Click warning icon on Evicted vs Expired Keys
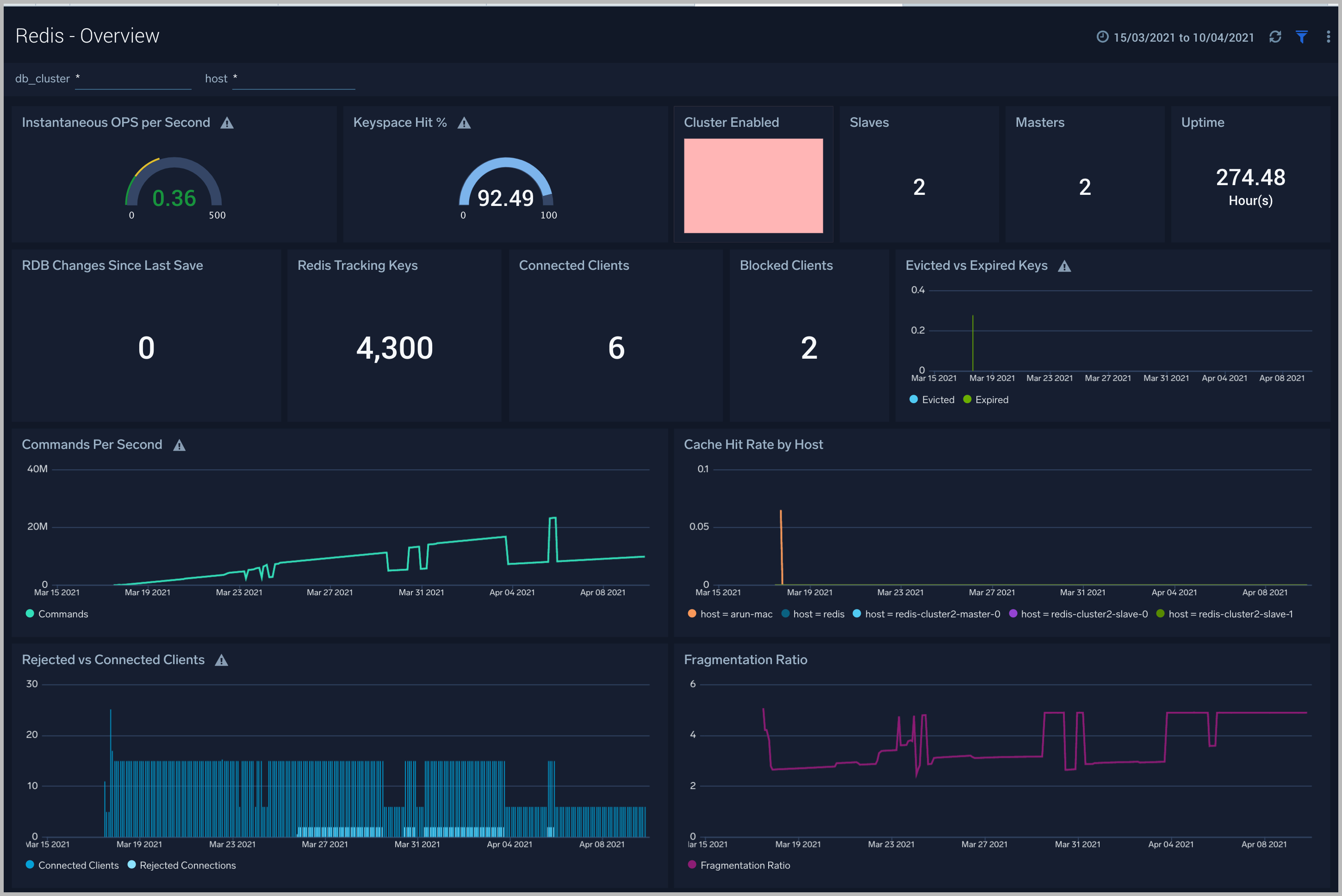This screenshot has width=1342, height=896. (x=1064, y=266)
